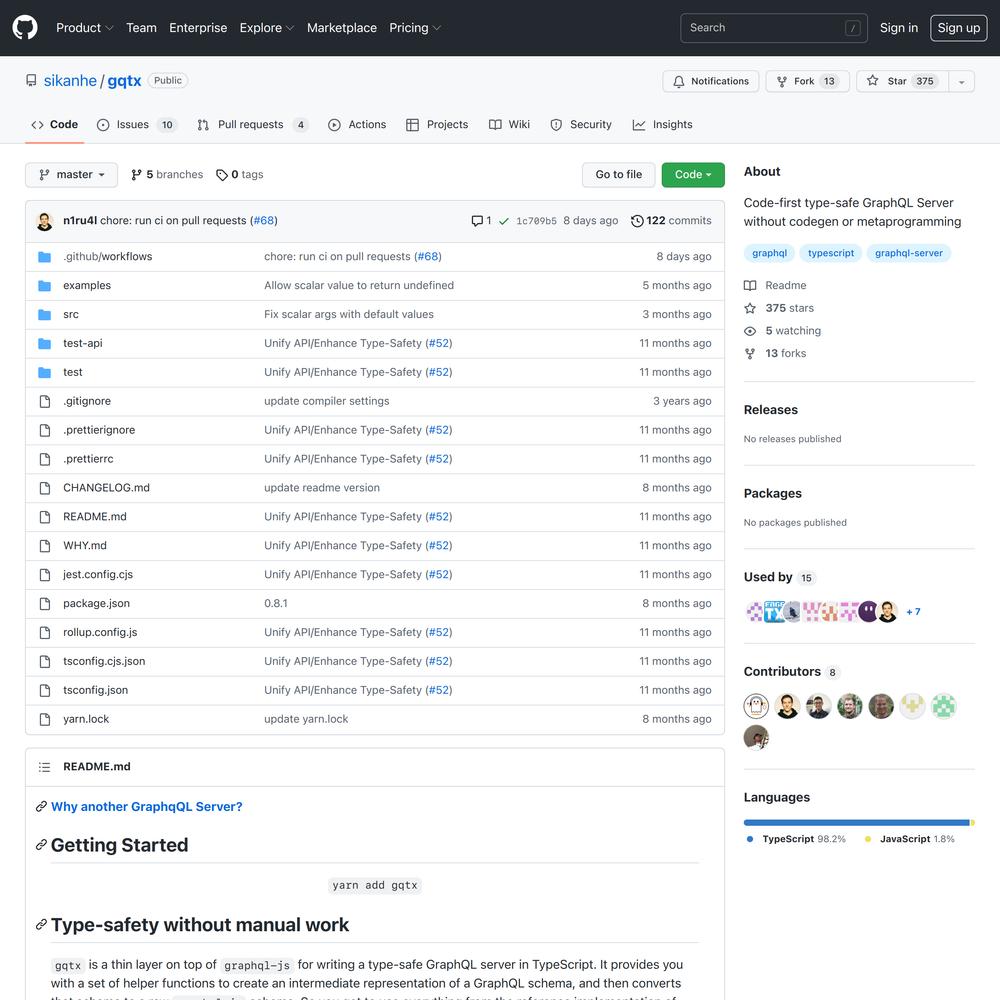
Task: Click the first contributor avatar
Action: click(x=756, y=706)
